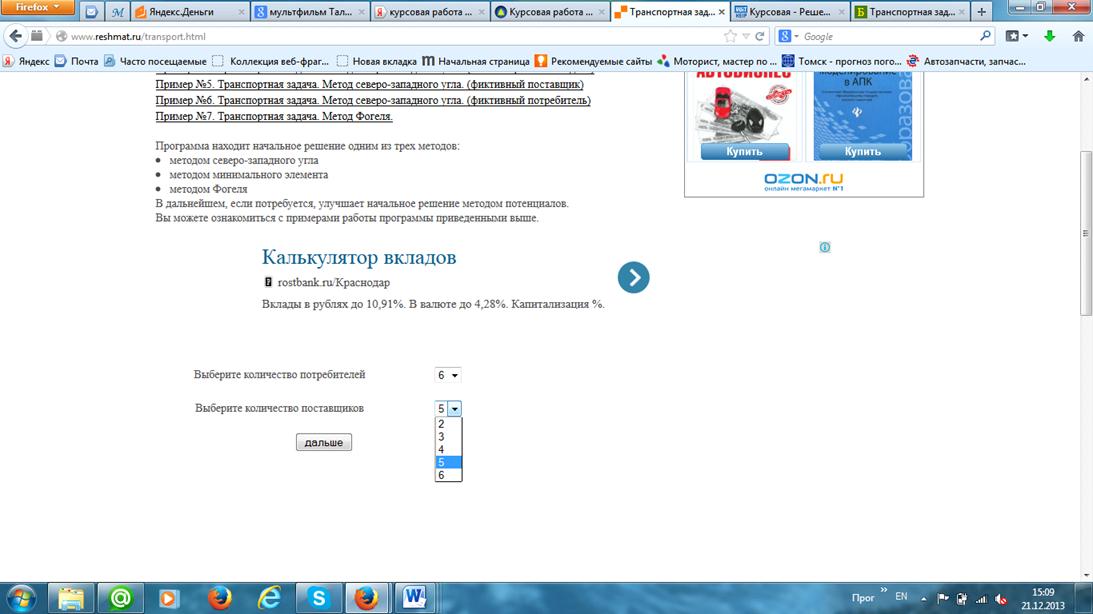Click the left Купить button in Ozon ad

[744, 151]
